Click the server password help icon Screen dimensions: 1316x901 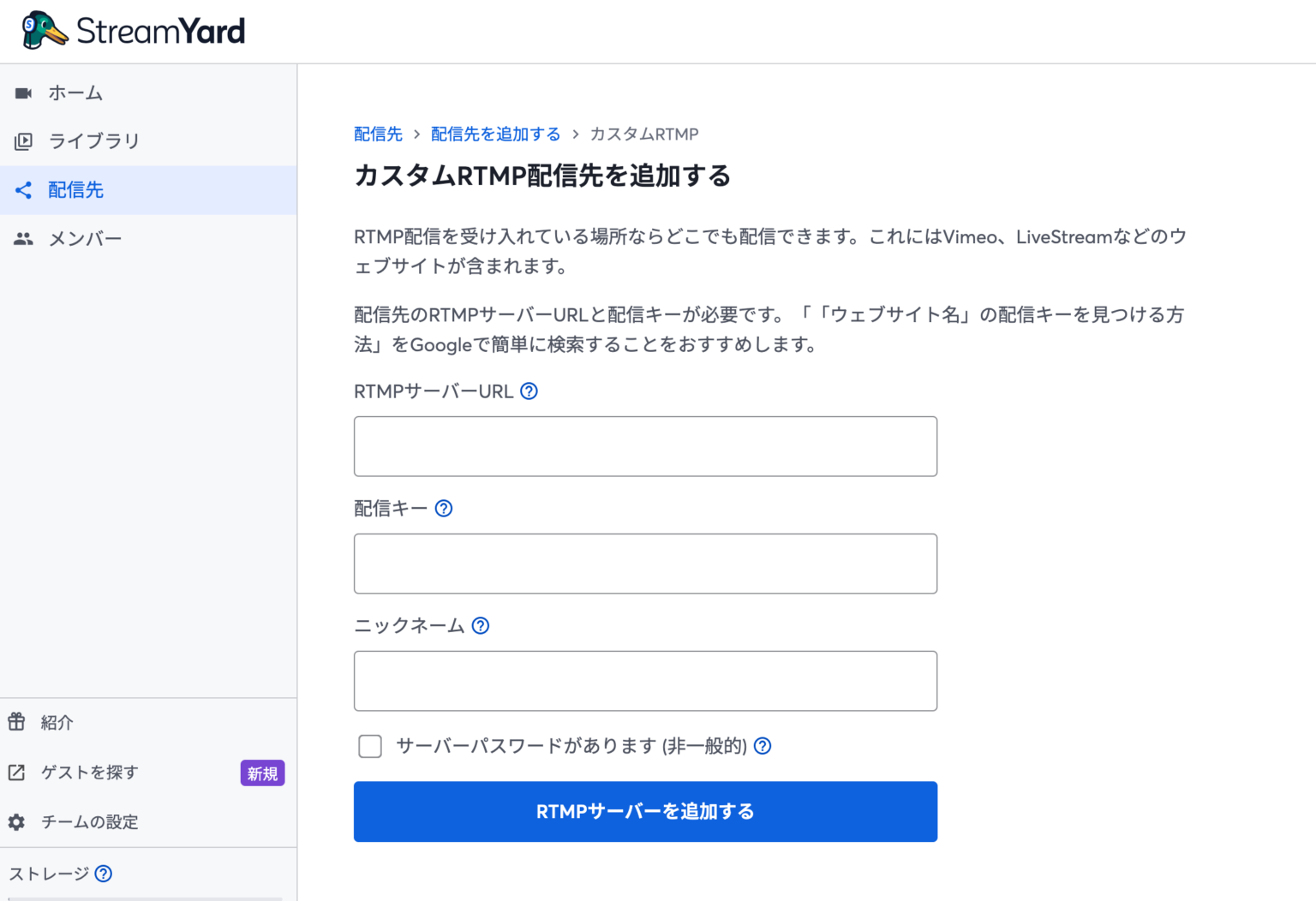762,746
